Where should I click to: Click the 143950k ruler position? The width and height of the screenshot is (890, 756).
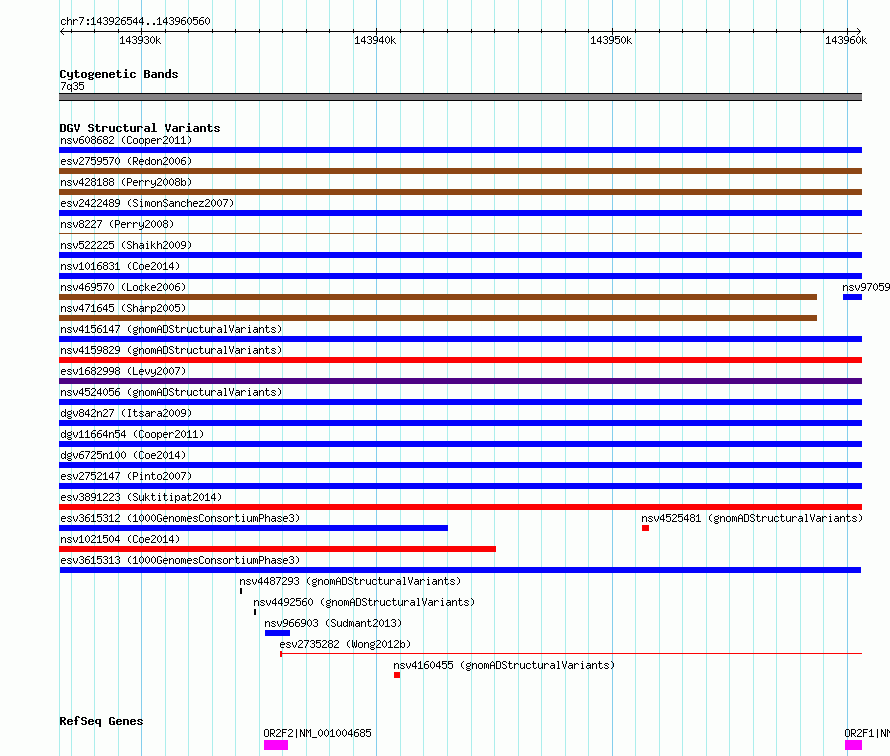click(x=611, y=40)
